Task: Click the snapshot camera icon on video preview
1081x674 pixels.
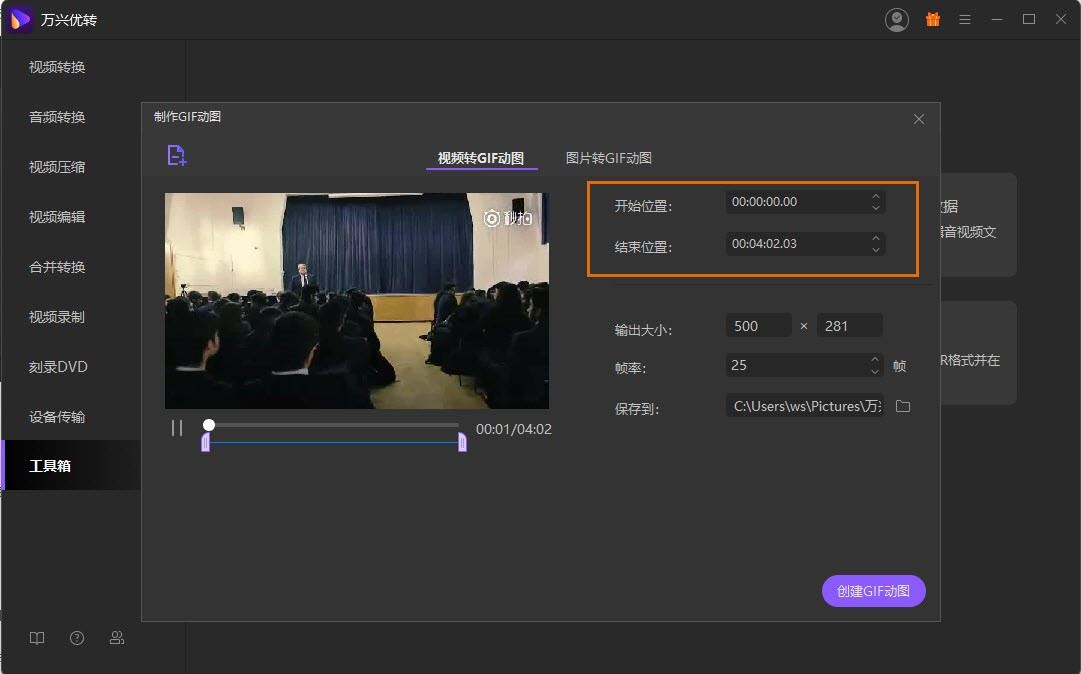Action: pos(492,218)
